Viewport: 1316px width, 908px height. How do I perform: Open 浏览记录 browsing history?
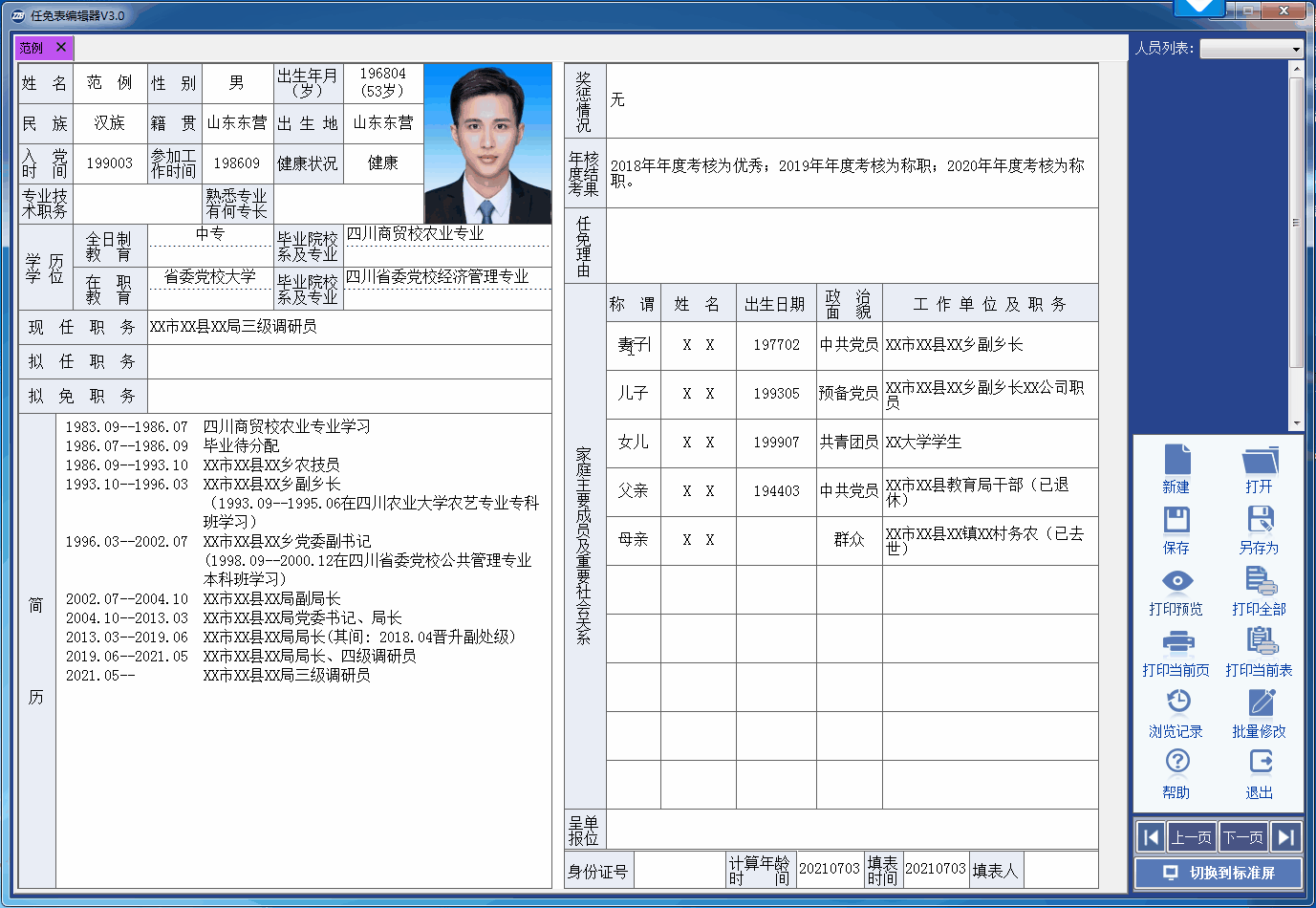pyautogui.click(x=1176, y=703)
